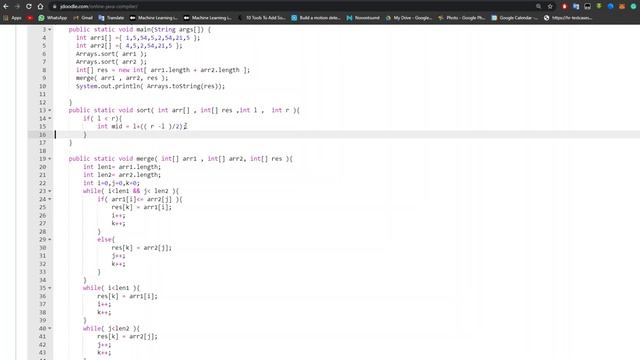
Task: Open the WhatsApp bookmark
Action: coord(53,18)
